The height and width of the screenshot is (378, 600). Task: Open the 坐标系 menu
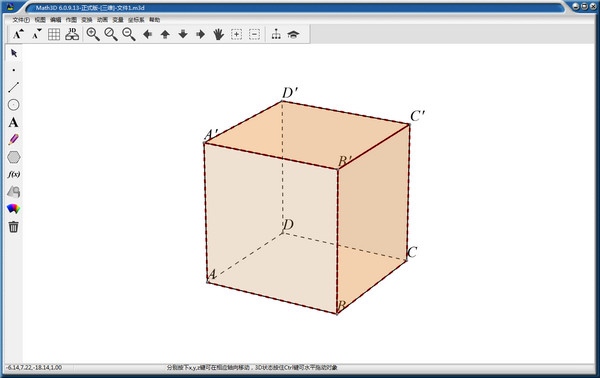pyautogui.click(x=136, y=20)
